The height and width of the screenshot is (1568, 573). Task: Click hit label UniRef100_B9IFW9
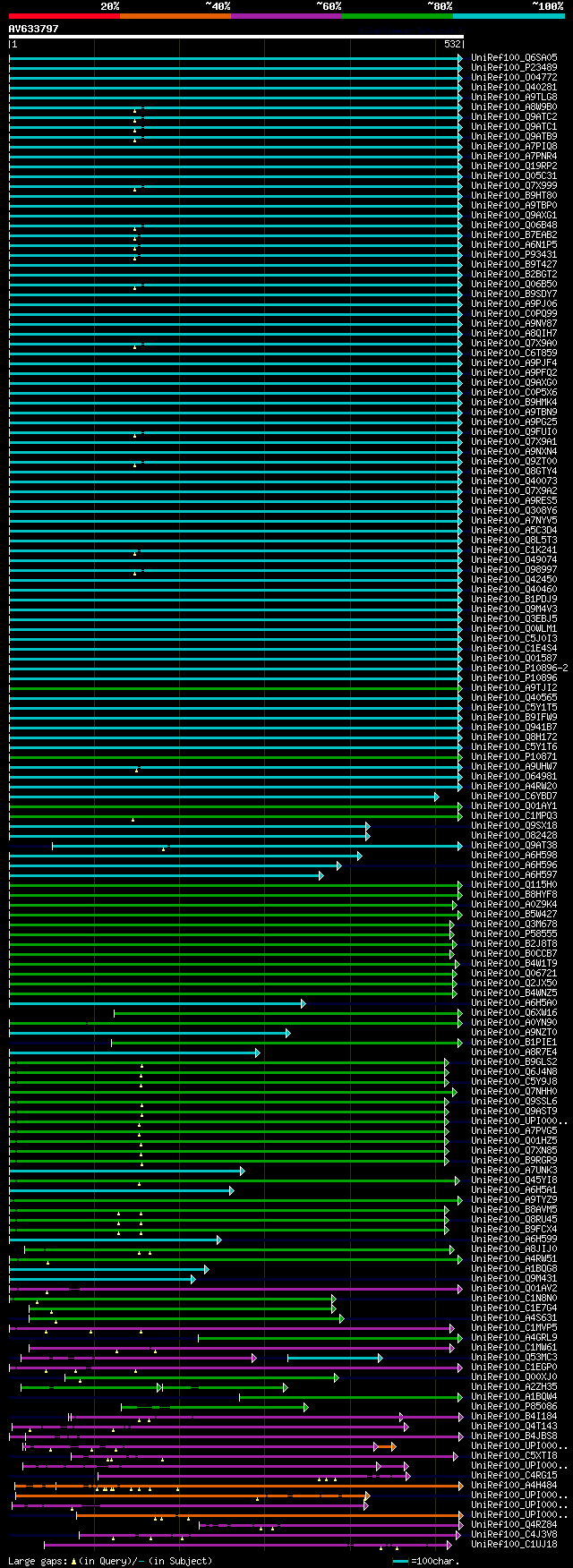coord(514,717)
